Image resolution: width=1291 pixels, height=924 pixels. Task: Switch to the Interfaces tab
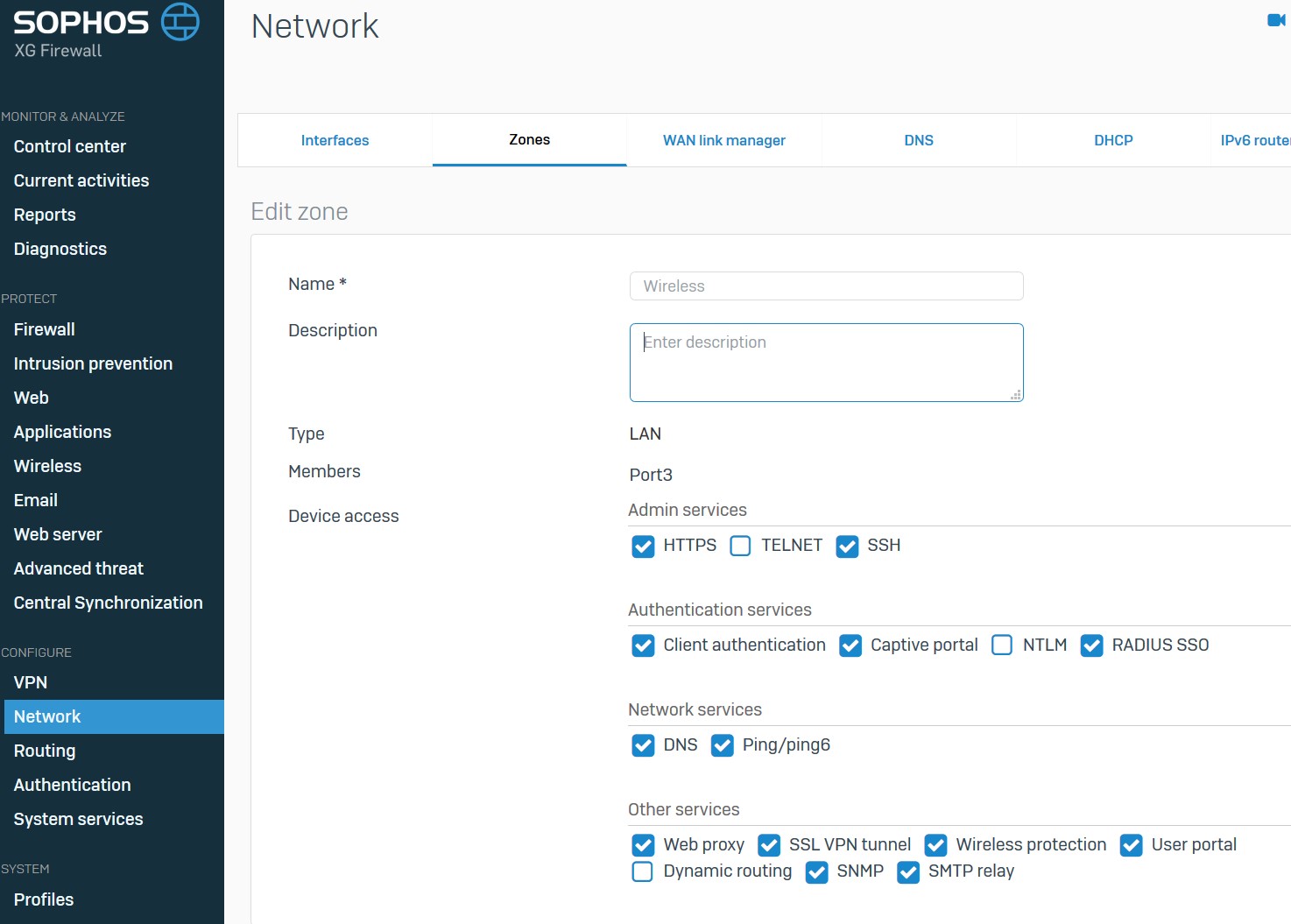(x=335, y=140)
